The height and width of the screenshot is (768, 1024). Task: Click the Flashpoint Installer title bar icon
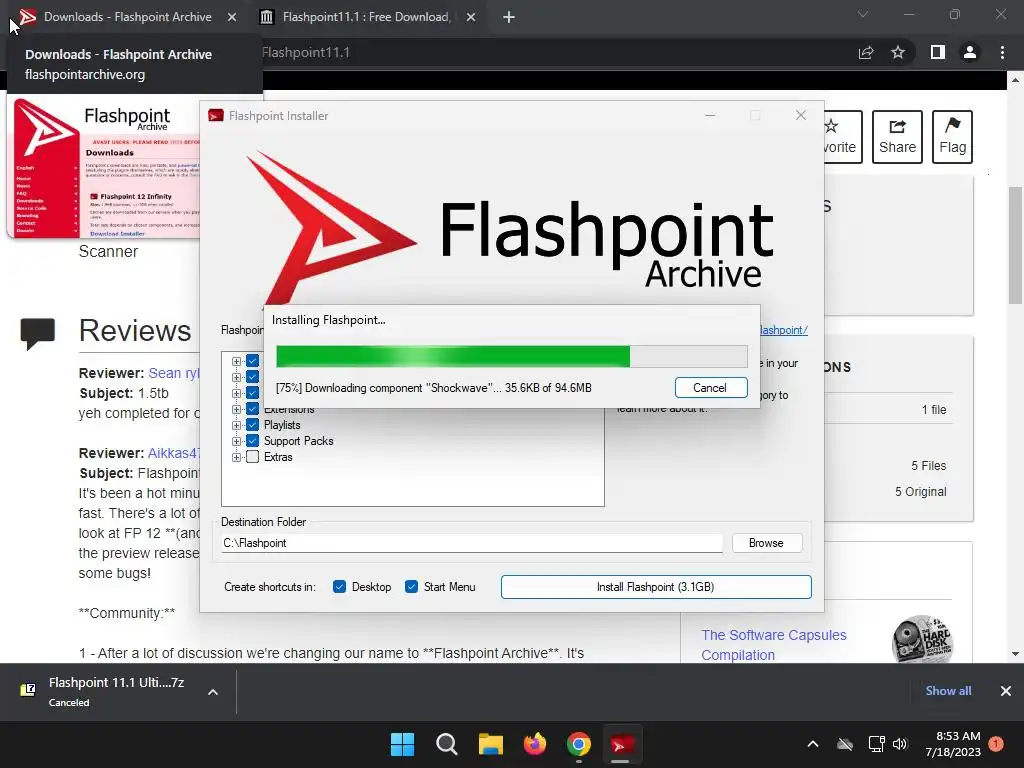(216, 116)
